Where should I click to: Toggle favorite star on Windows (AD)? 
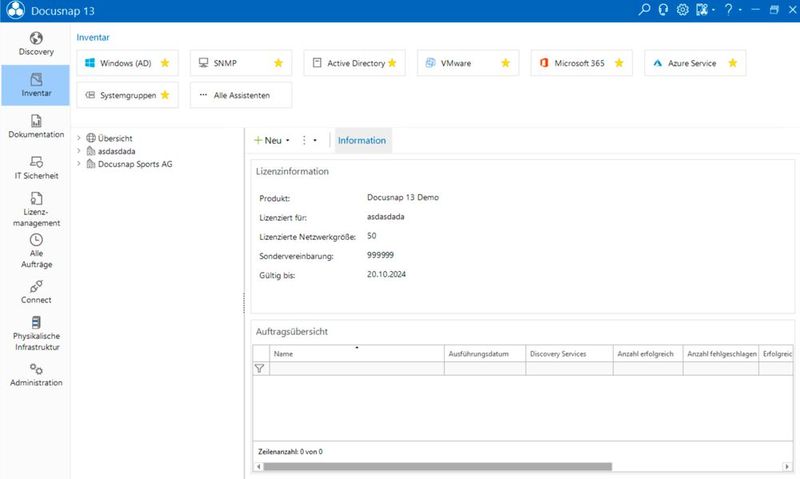coord(165,63)
